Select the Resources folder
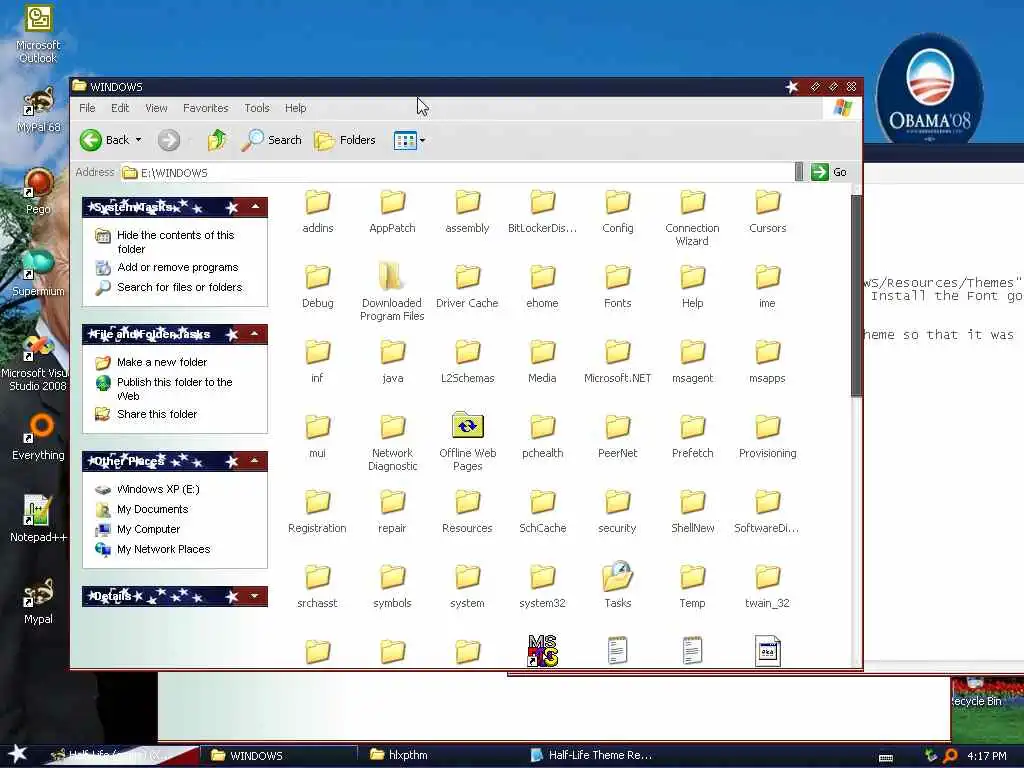Image resolution: width=1024 pixels, height=768 pixels. point(468,511)
